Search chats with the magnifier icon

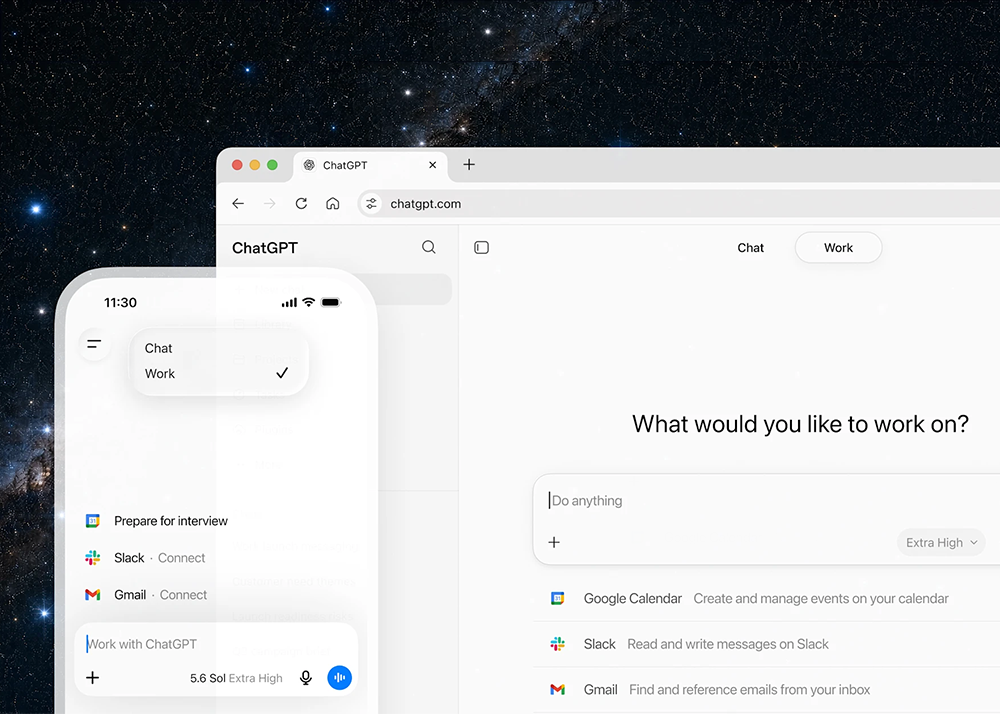click(x=429, y=247)
